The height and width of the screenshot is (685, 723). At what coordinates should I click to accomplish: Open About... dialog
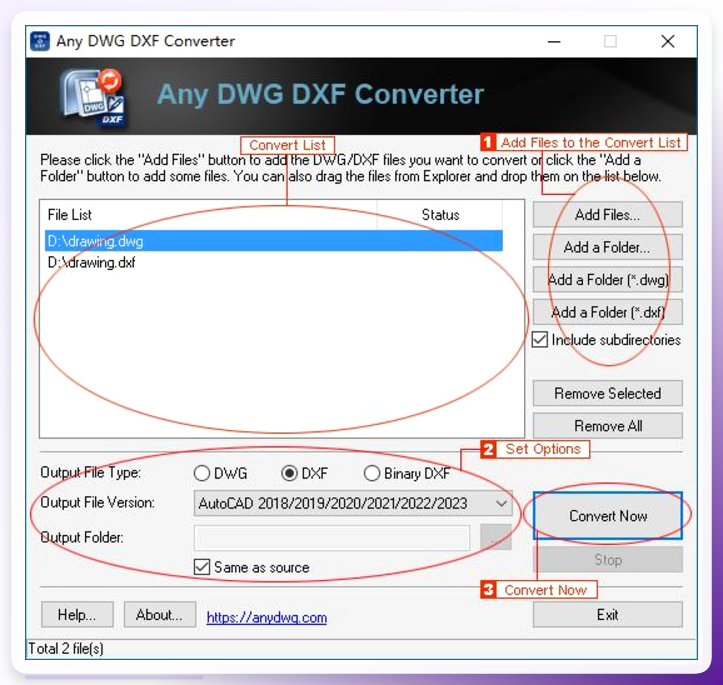(x=160, y=614)
